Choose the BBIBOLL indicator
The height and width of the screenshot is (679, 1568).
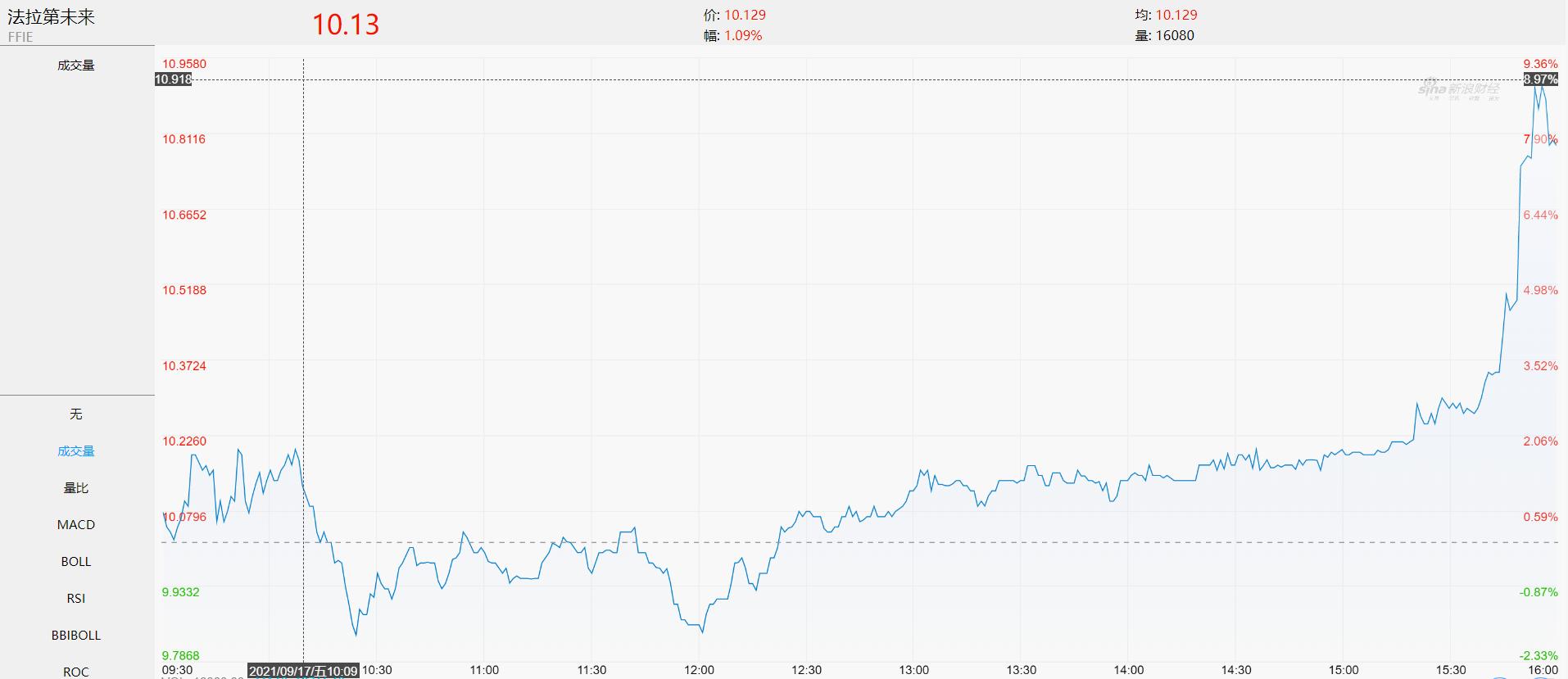76,636
